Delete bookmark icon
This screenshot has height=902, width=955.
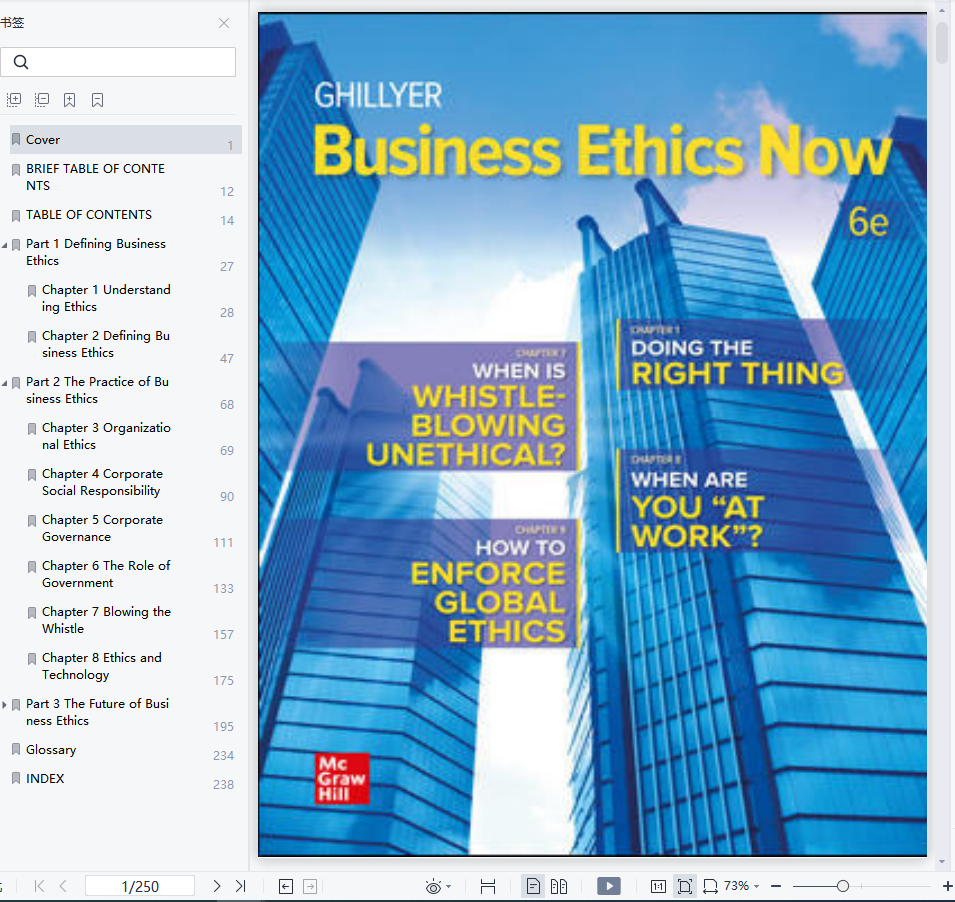pyautogui.click(x=97, y=100)
